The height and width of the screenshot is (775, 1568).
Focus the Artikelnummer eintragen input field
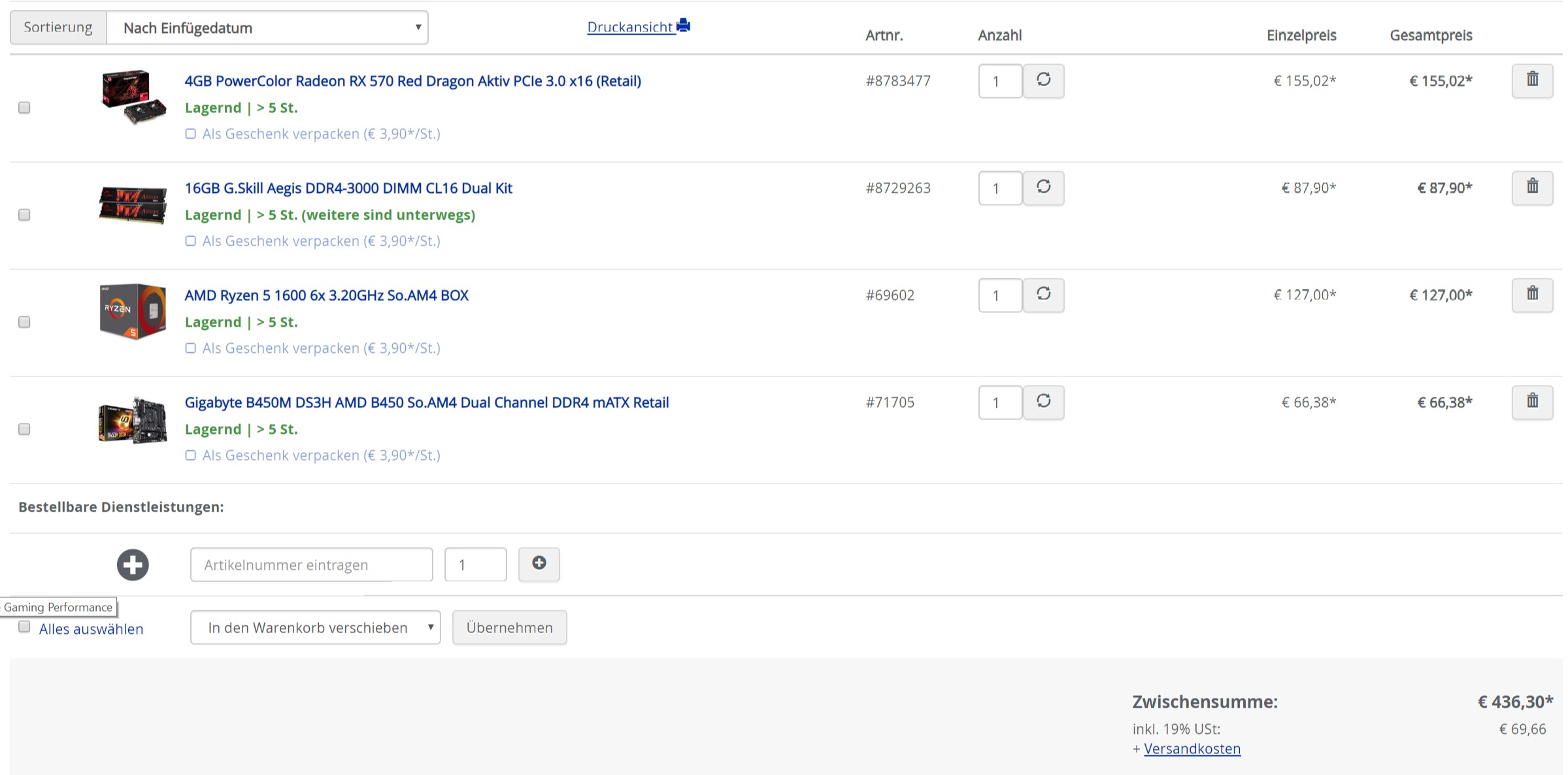coord(311,564)
